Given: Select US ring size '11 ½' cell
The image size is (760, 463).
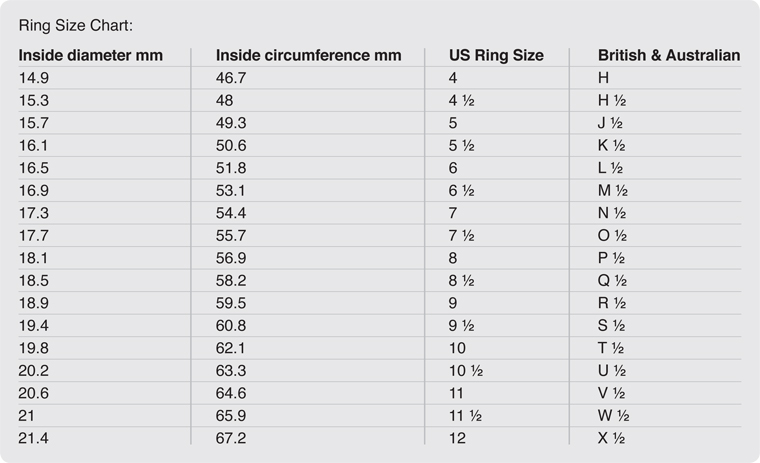Looking at the screenshot, I should [x=465, y=415].
